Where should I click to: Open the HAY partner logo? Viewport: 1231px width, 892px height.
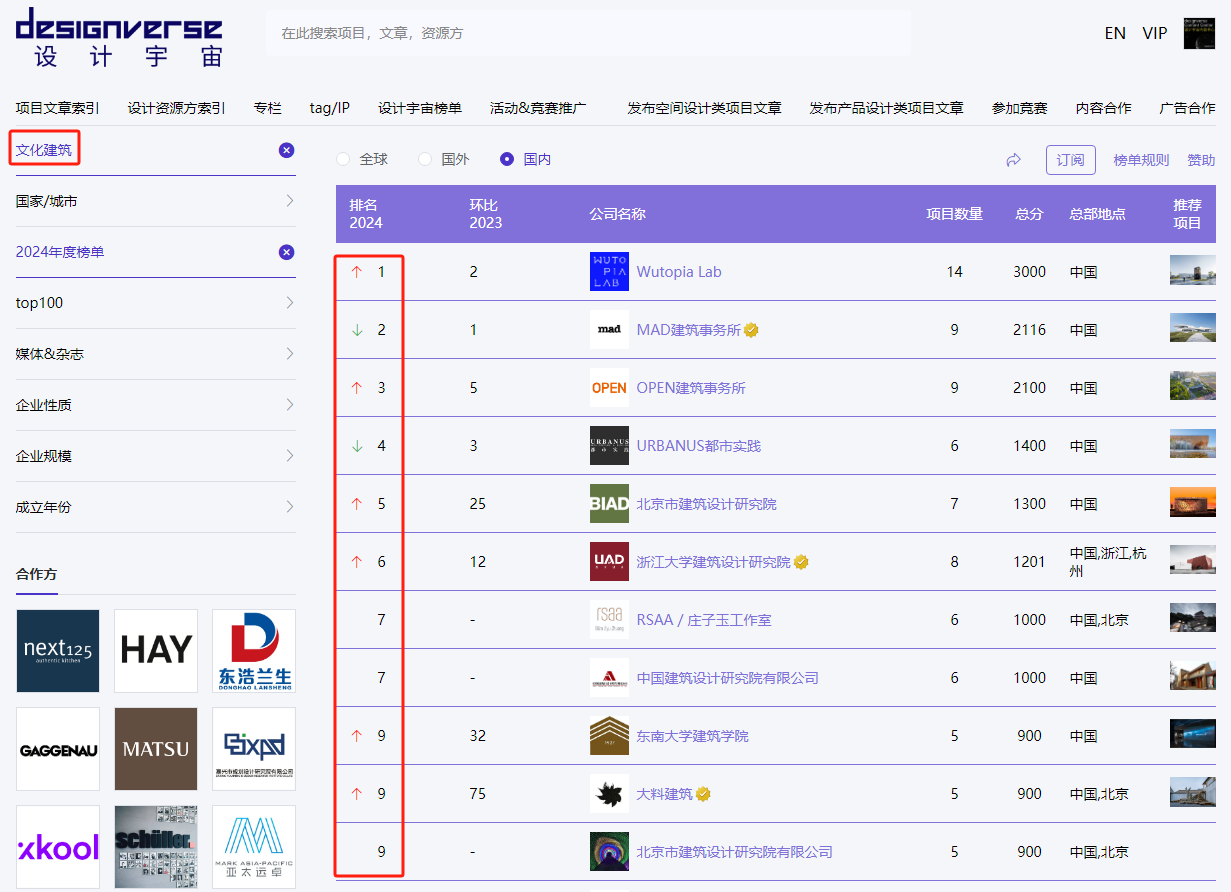[156, 651]
